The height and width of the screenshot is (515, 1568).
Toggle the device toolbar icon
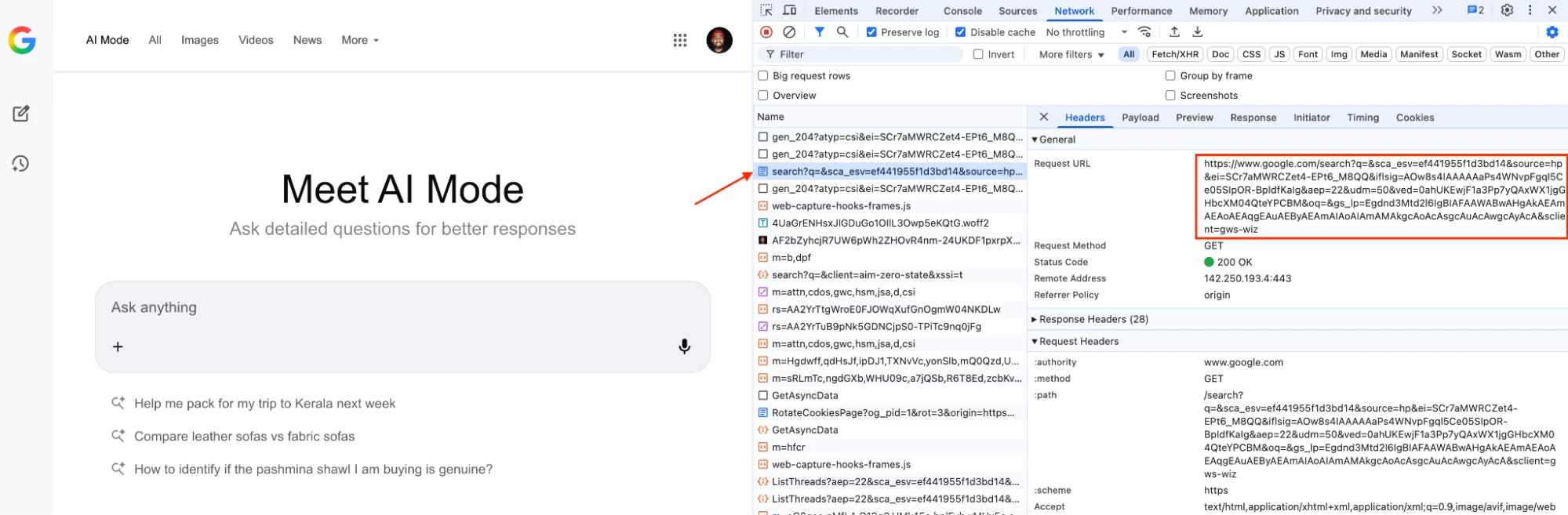(x=790, y=10)
